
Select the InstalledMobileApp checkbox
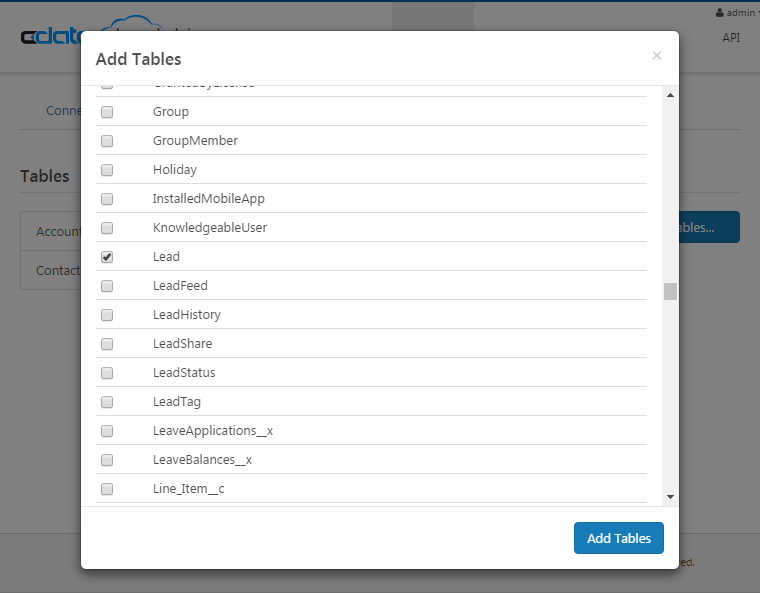pyautogui.click(x=107, y=199)
